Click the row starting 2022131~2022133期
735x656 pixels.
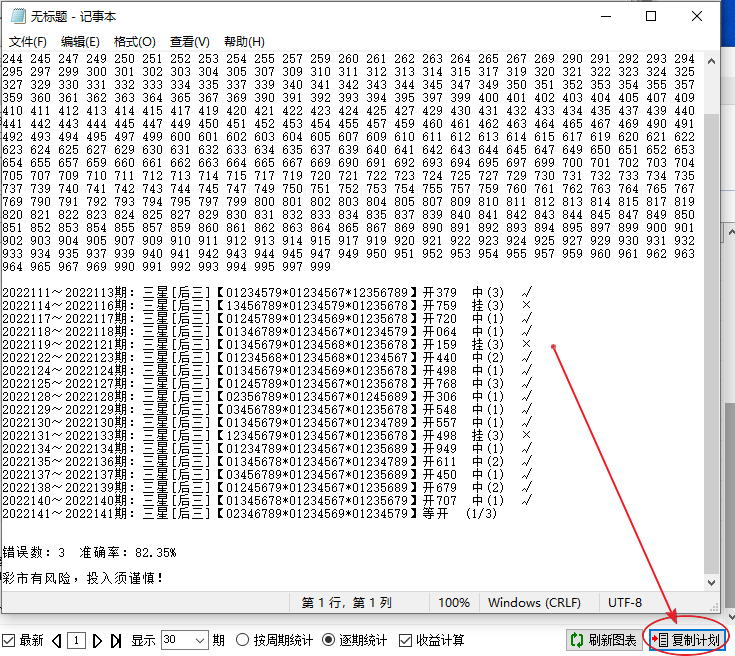267,436
